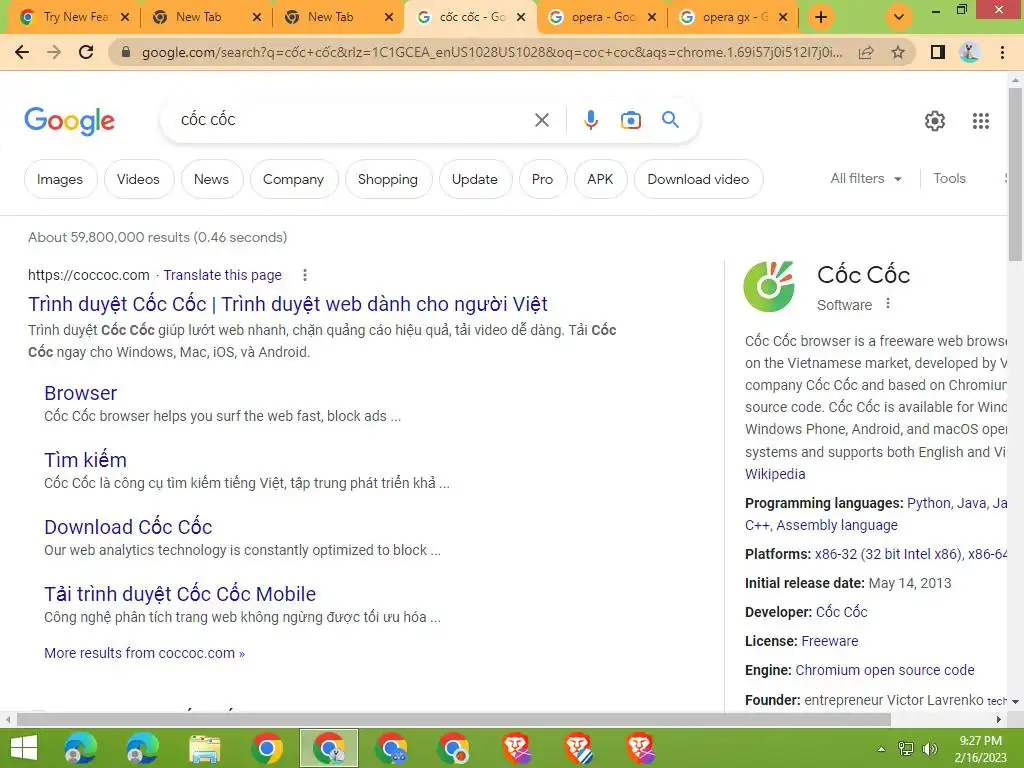The width and height of the screenshot is (1024, 768).
Task: Go back to the previous page
Action: tap(22, 52)
